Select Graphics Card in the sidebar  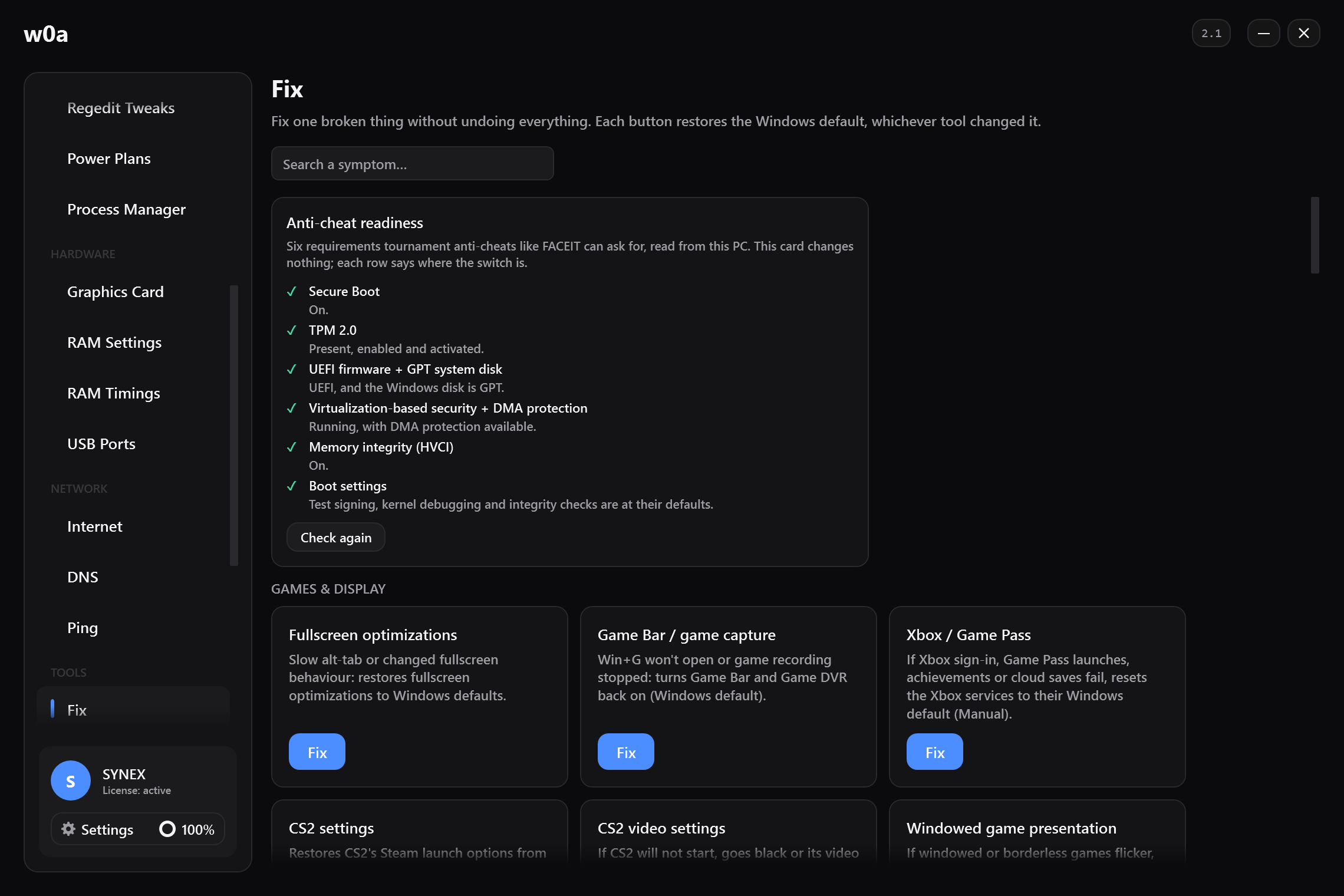[116, 292]
